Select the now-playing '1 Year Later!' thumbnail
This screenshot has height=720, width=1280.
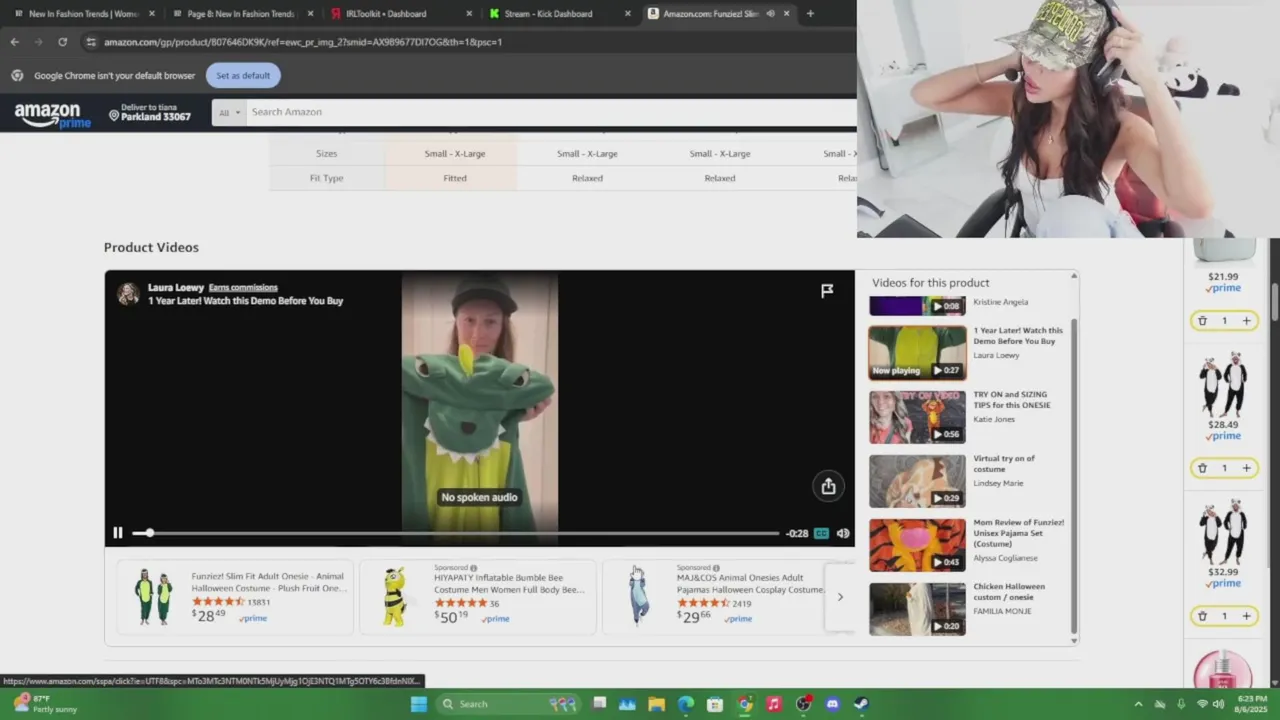point(917,353)
